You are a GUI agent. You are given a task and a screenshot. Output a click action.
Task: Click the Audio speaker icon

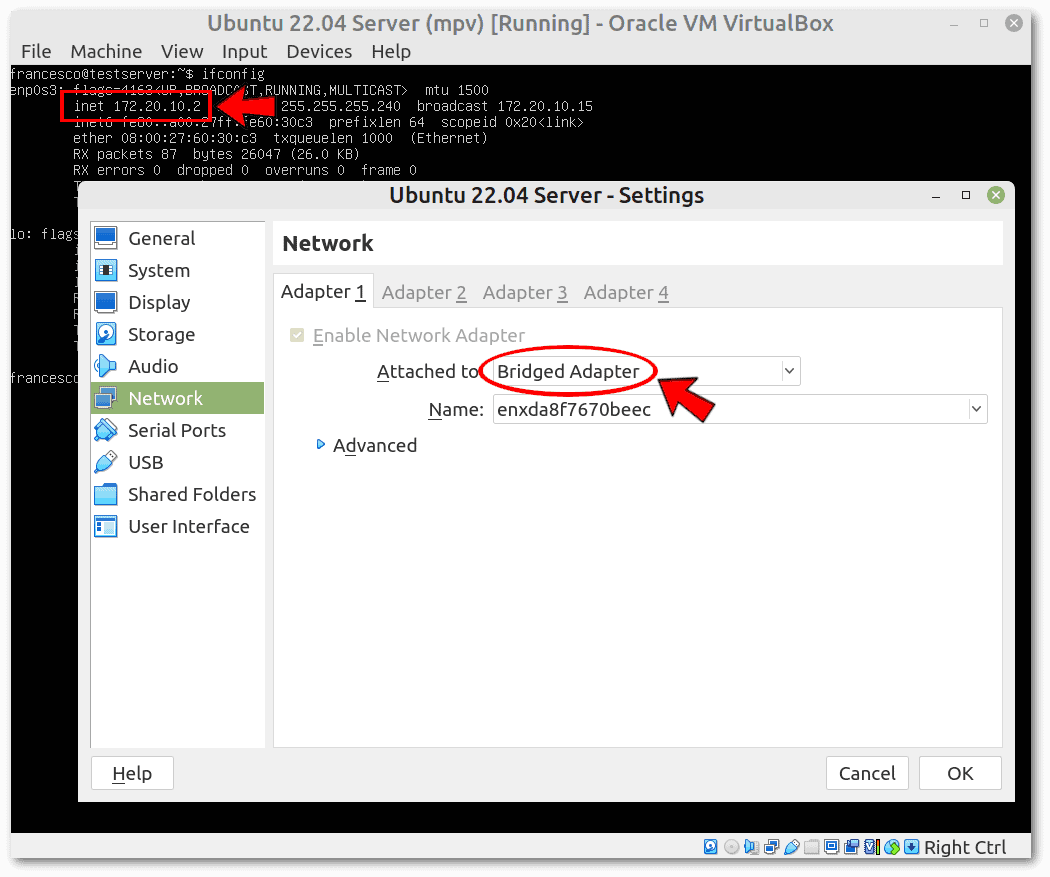coord(106,366)
